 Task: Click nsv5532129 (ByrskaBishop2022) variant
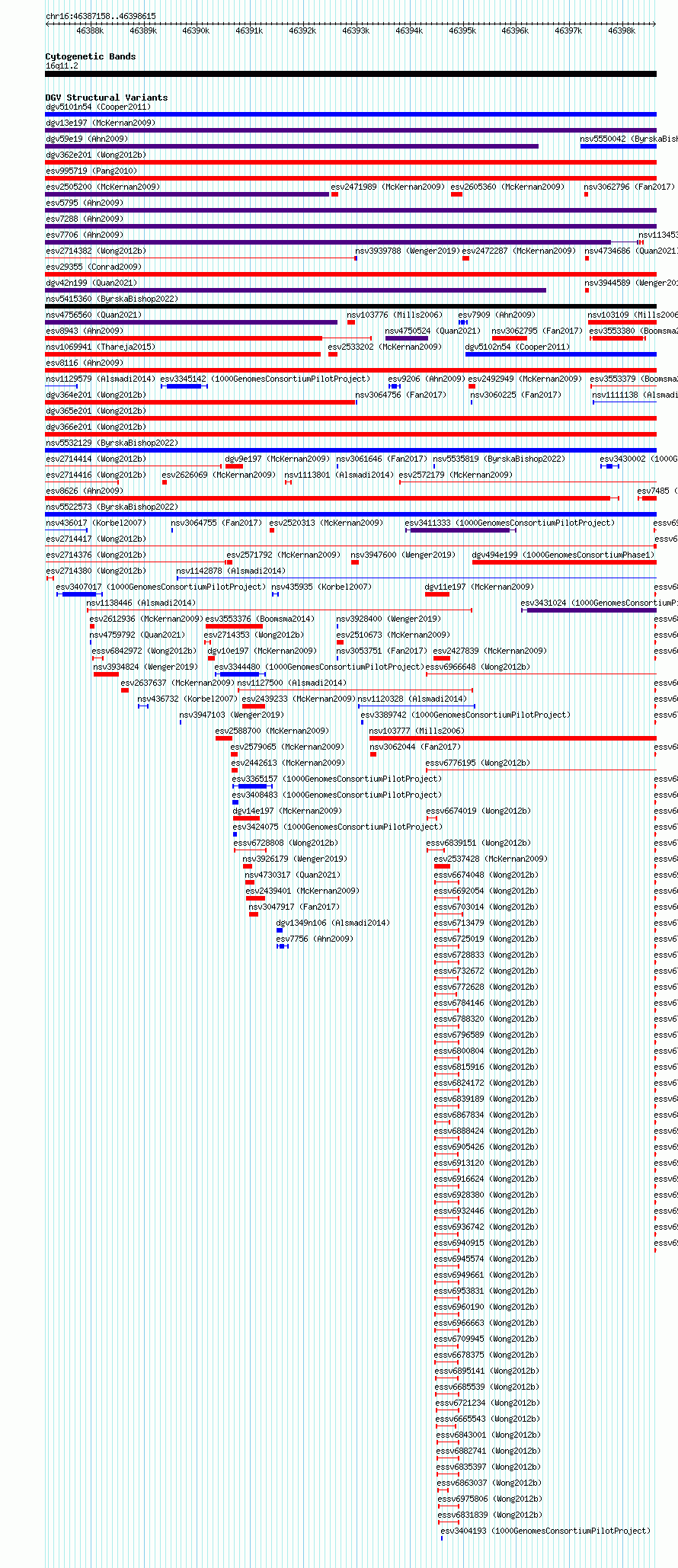[x=112, y=443]
